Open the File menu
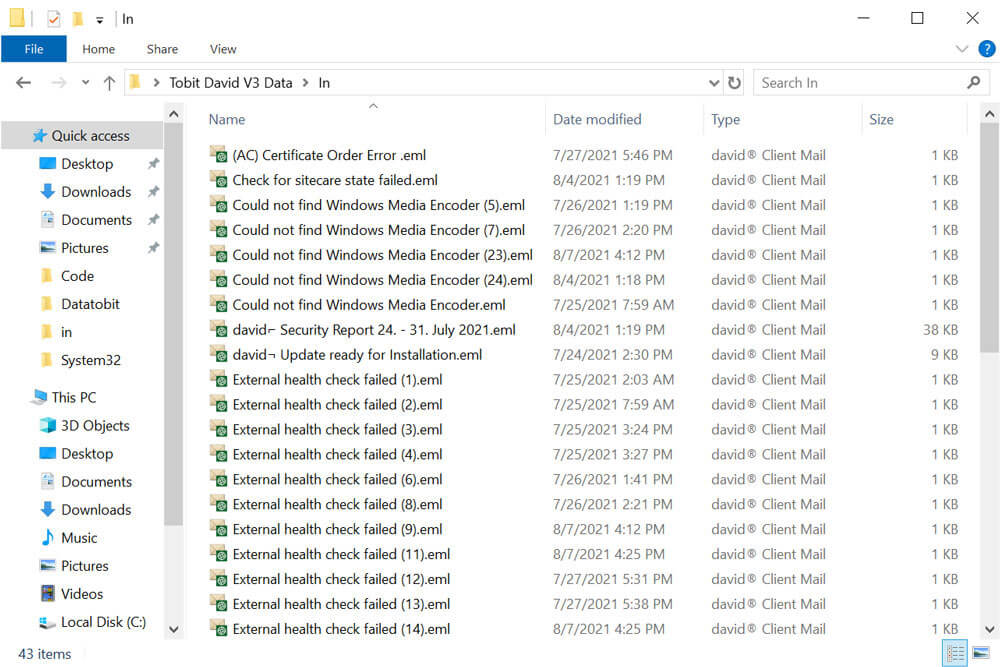1000x667 pixels. (x=33, y=49)
